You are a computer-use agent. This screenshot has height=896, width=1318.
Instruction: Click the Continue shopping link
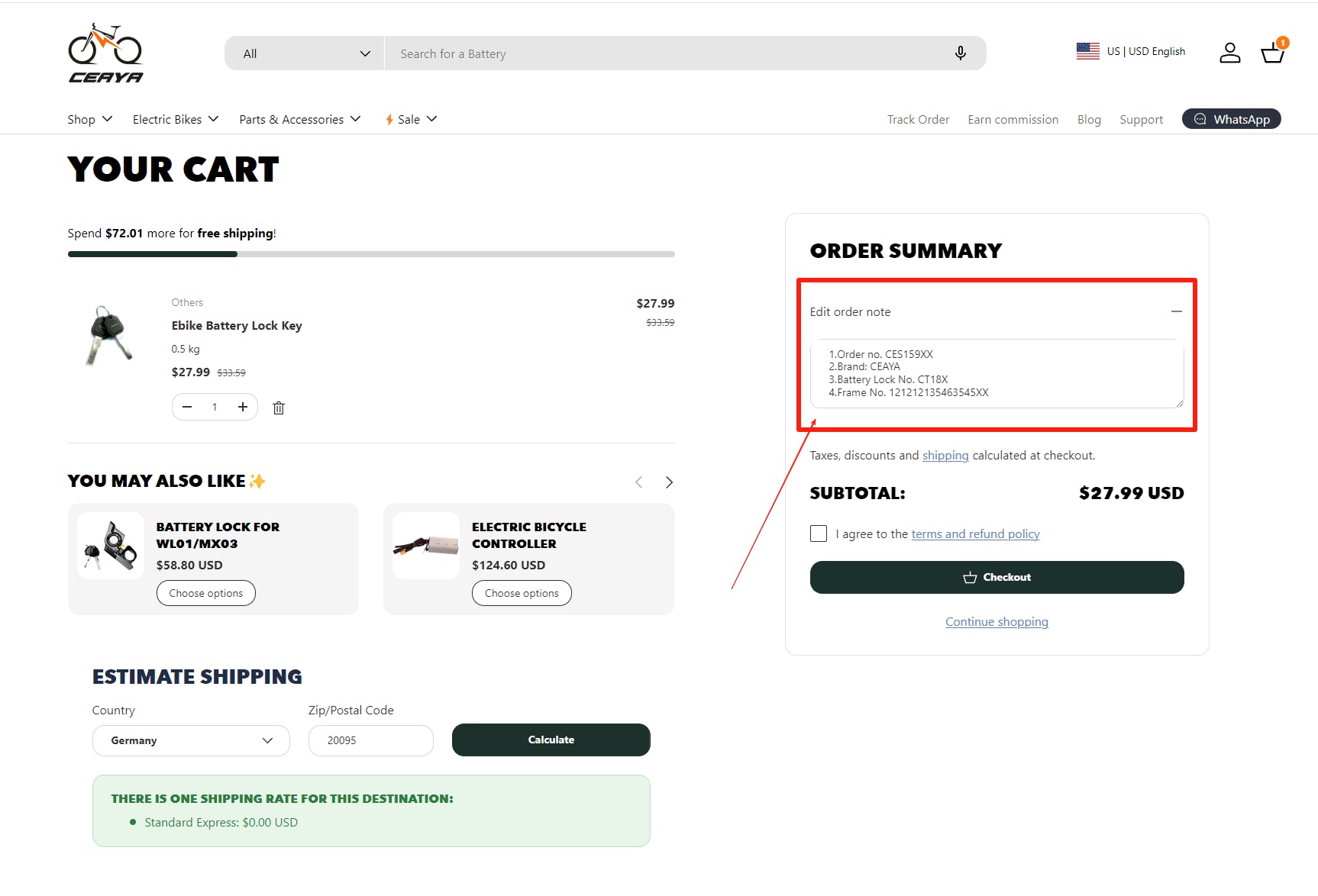(997, 622)
